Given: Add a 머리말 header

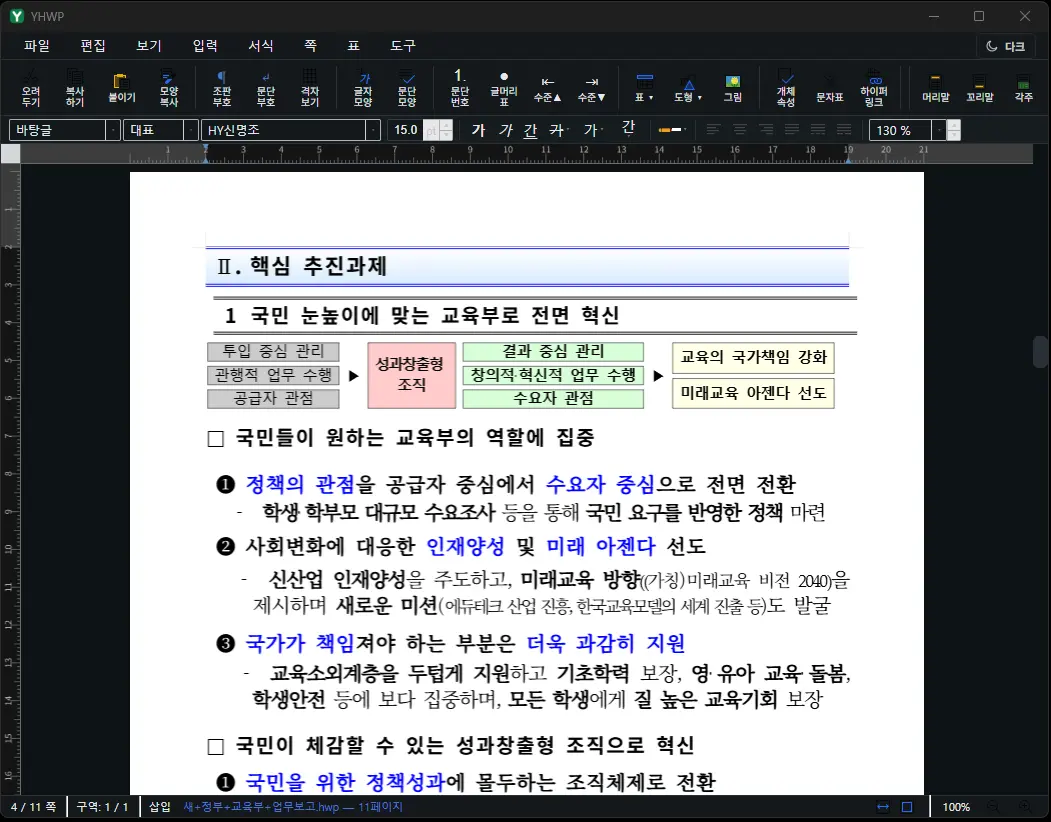Looking at the screenshot, I should [x=936, y=89].
